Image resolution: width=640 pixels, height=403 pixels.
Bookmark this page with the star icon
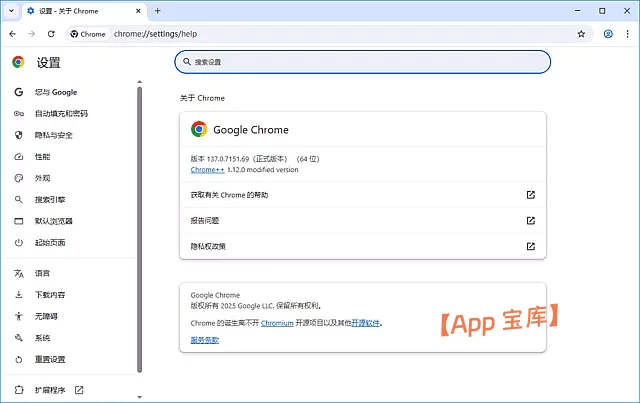(x=581, y=34)
